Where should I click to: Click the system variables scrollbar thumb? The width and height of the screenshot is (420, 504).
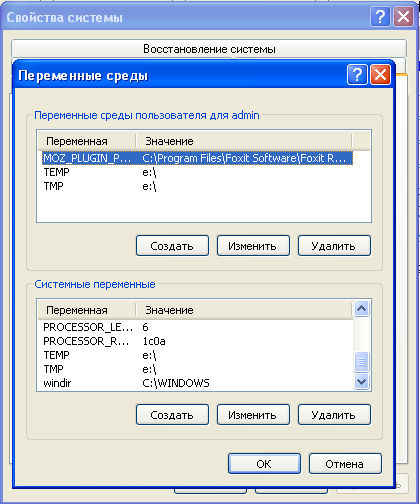tap(362, 361)
